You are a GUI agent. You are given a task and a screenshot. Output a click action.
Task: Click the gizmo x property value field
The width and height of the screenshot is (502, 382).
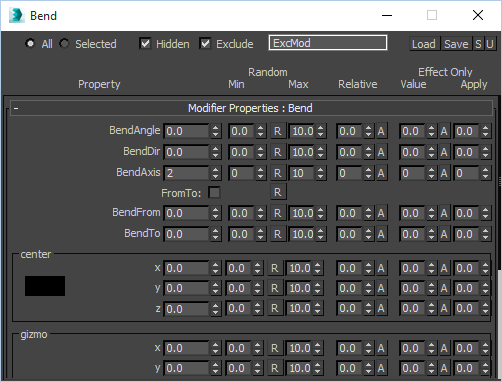[x=187, y=348]
